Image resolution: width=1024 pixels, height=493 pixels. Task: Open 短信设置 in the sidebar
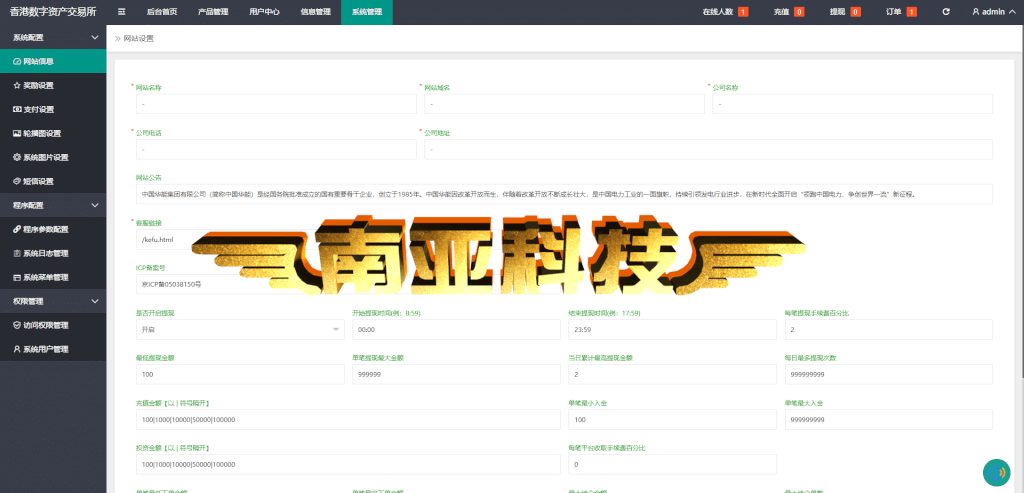pyautogui.click(x=53, y=182)
